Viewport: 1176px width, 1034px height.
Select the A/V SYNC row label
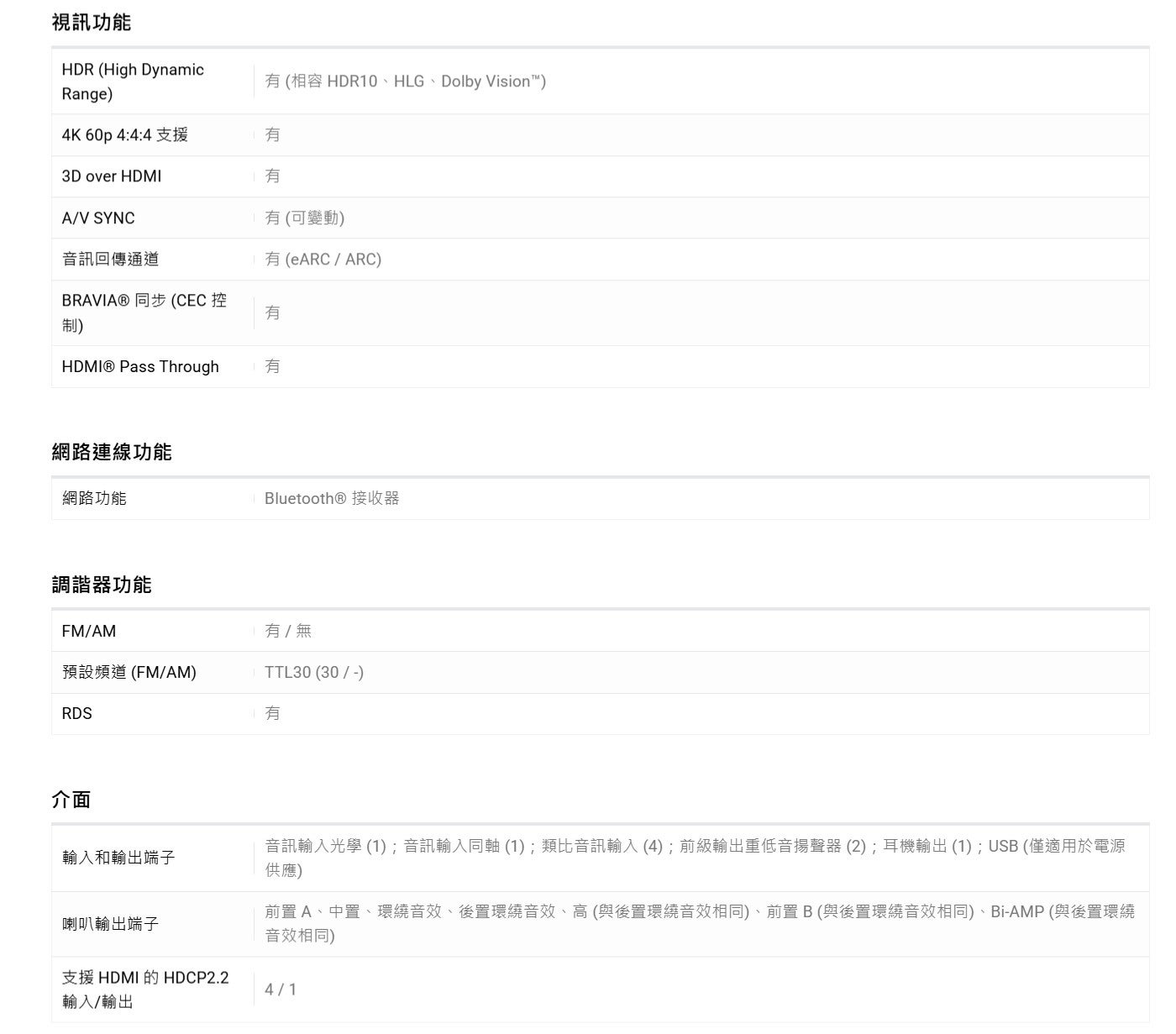tap(97, 218)
